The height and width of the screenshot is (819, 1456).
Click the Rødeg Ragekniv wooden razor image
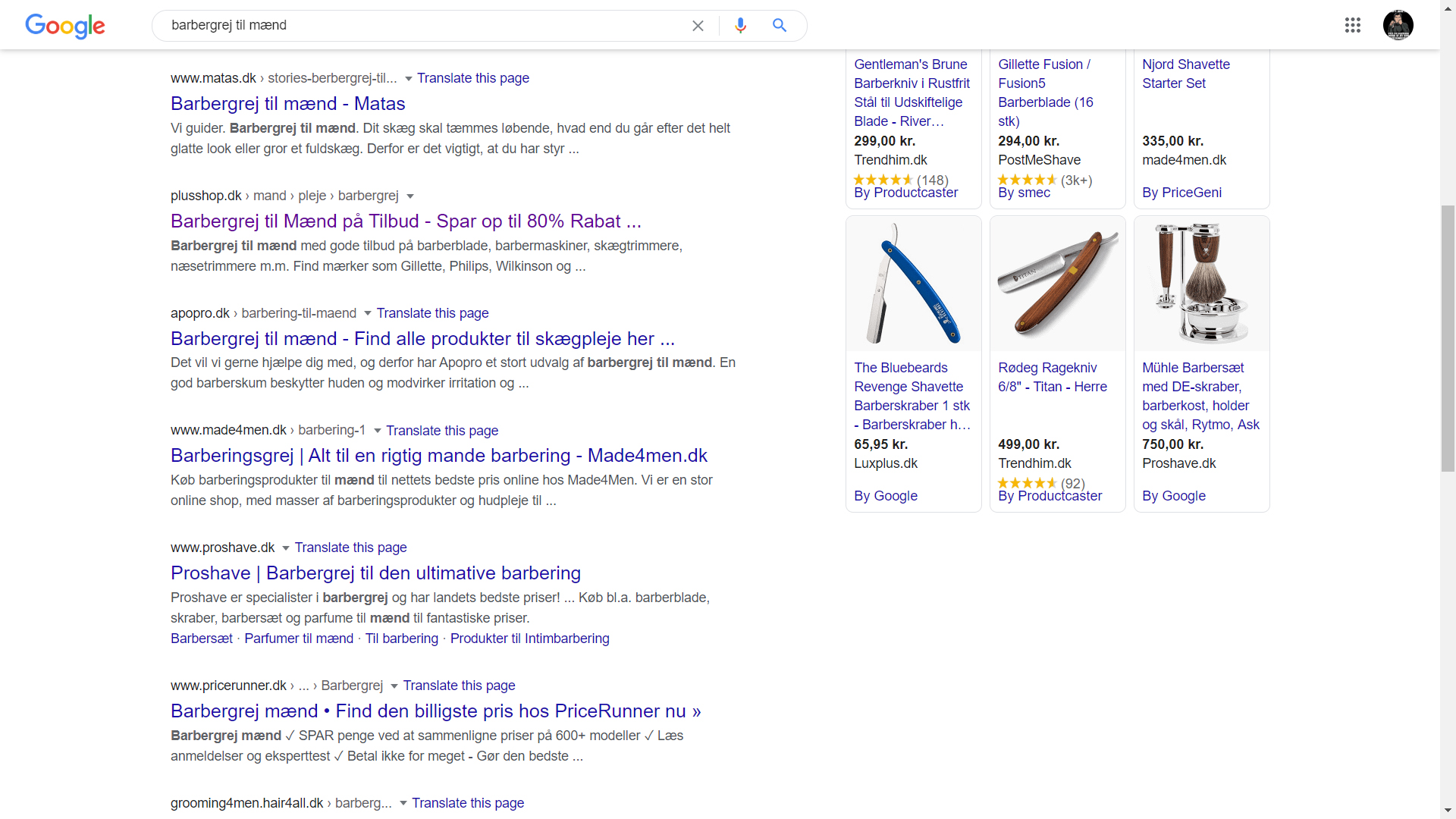[x=1058, y=284]
